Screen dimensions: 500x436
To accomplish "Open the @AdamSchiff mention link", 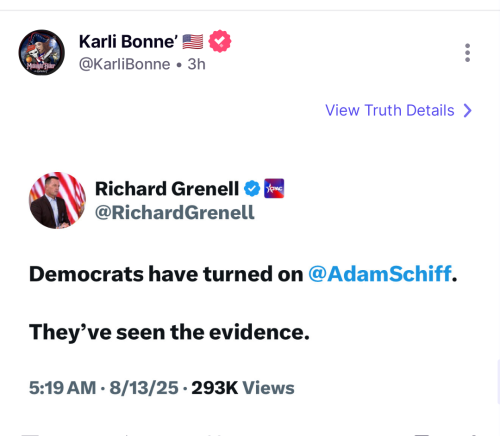I will 380,274.
